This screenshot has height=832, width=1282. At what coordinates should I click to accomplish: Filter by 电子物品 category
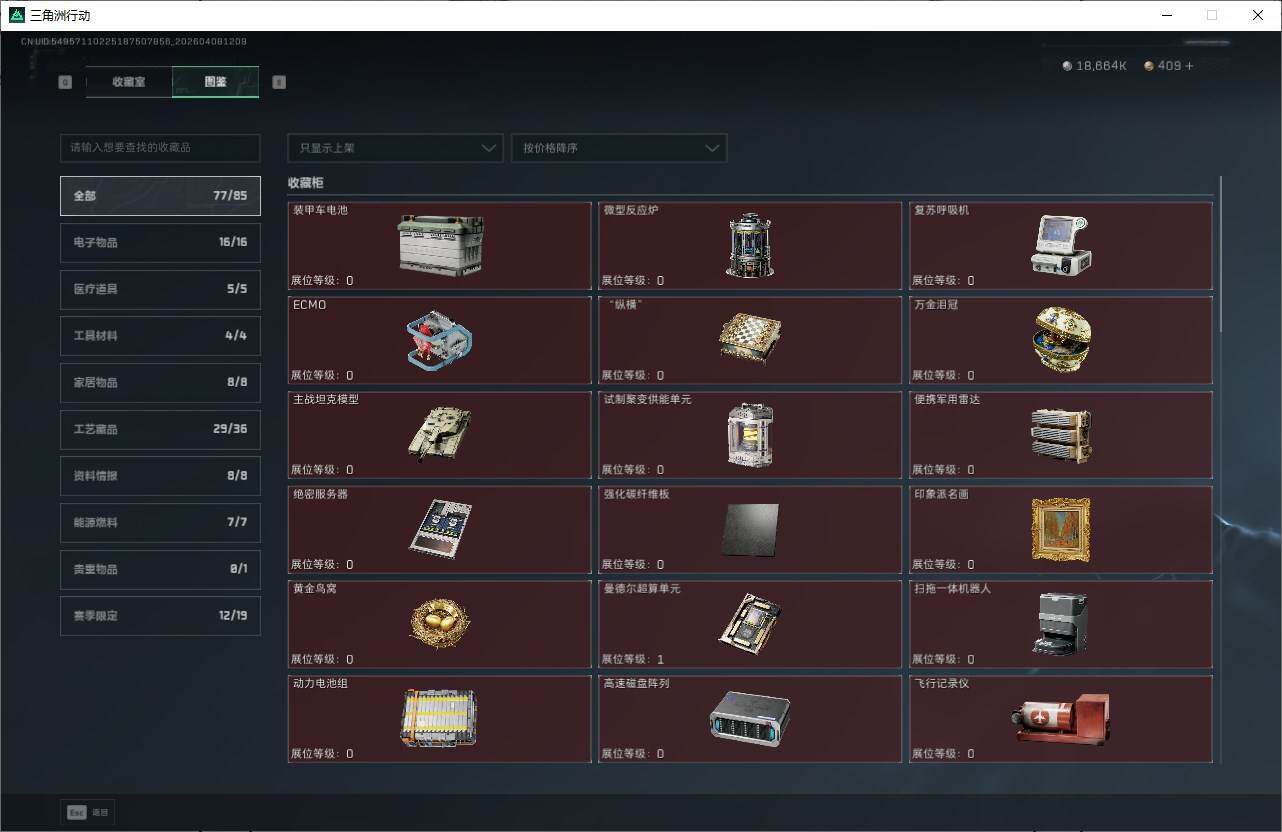tap(160, 242)
